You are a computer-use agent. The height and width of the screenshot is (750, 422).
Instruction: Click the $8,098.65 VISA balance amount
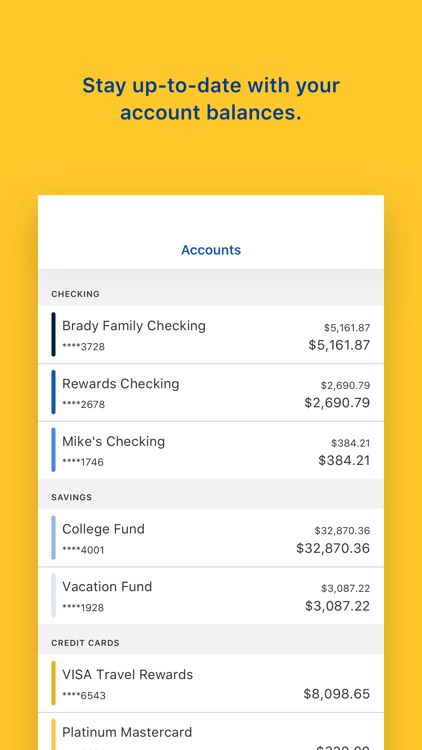click(x=337, y=694)
